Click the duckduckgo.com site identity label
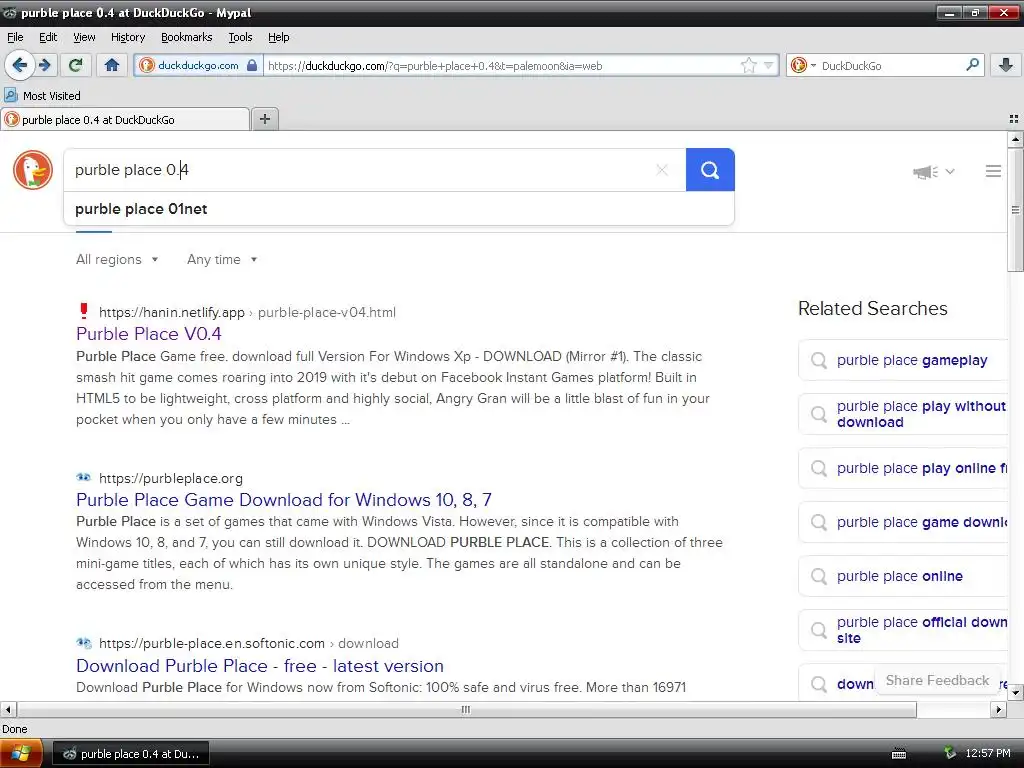The image size is (1024, 768). click(198, 65)
